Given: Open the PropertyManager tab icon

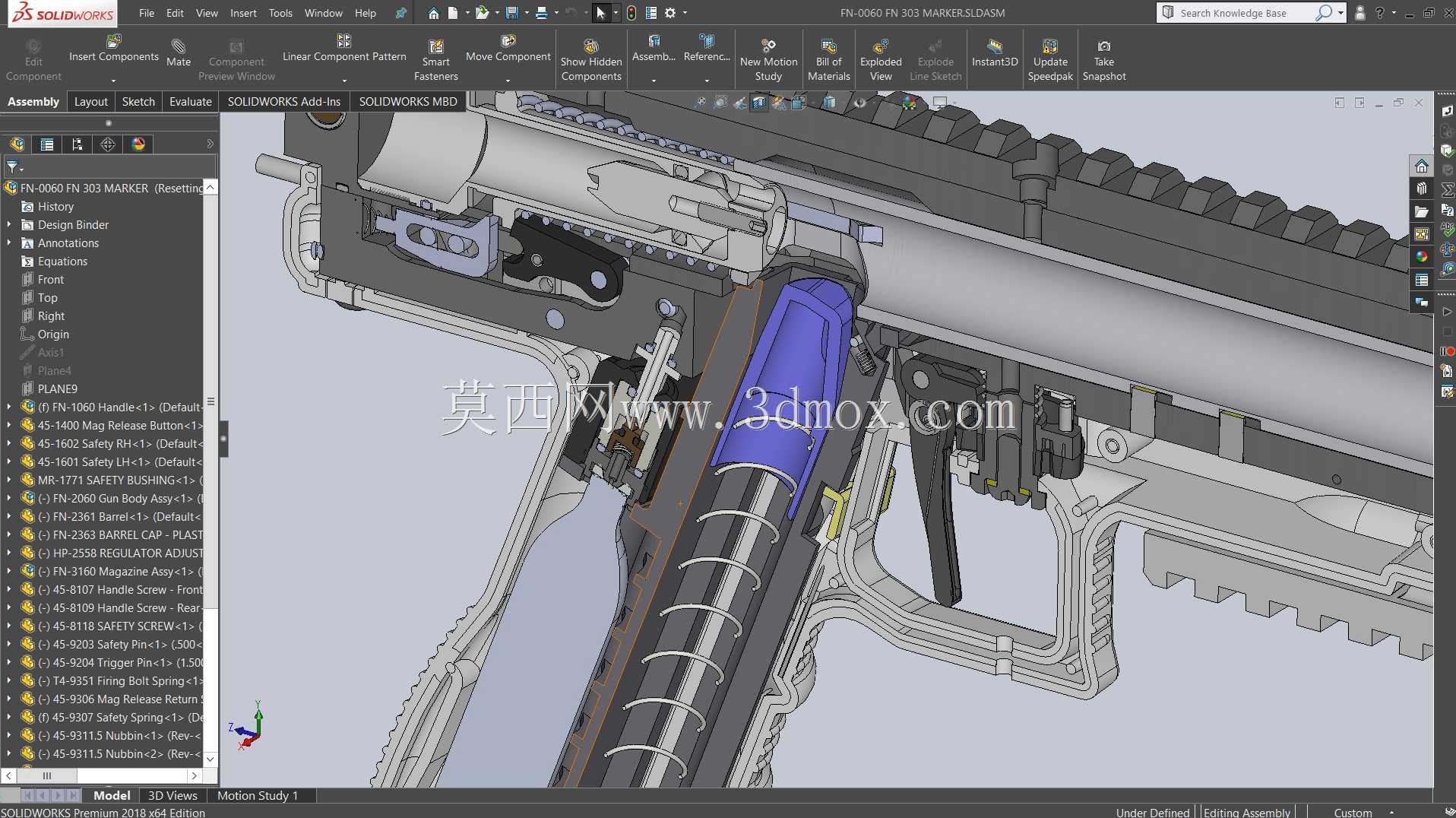Looking at the screenshot, I should click(47, 144).
